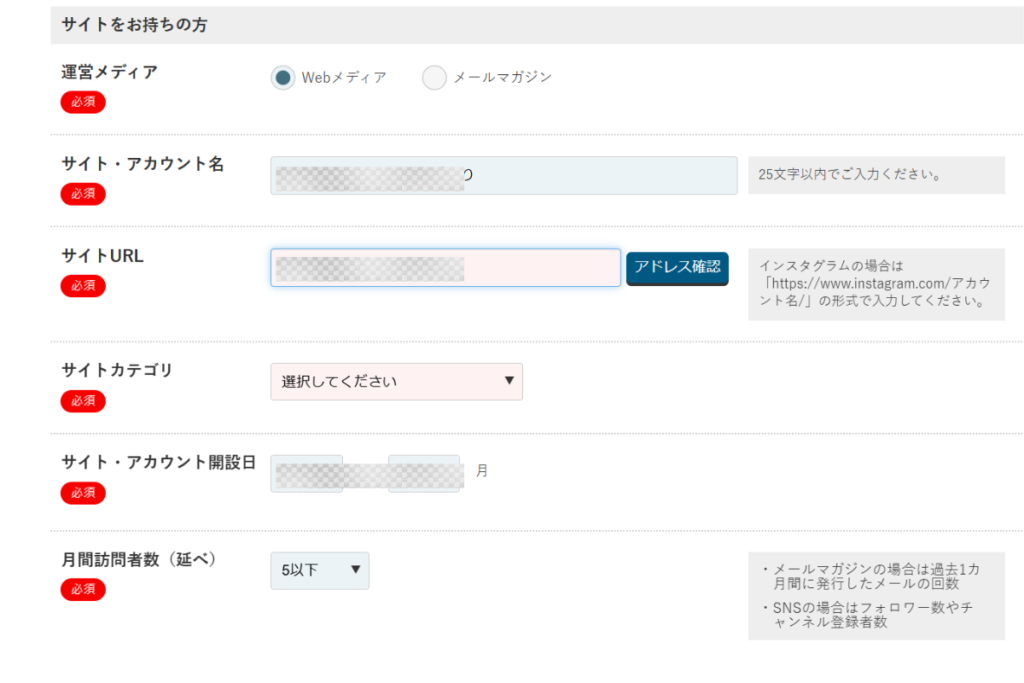This screenshot has width=1024, height=683.
Task: Click the サイト・アカウント名 text field
Action: click(503, 176)
